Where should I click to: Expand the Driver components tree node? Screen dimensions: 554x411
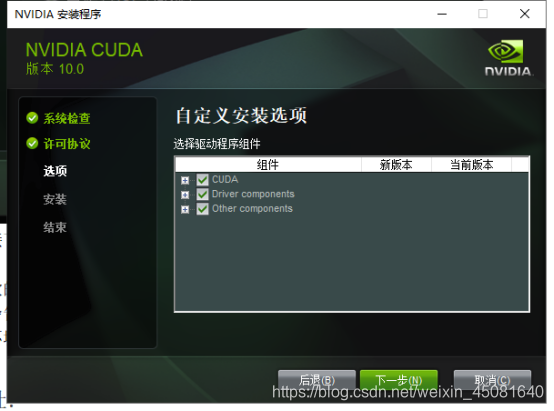coord(185,195)
